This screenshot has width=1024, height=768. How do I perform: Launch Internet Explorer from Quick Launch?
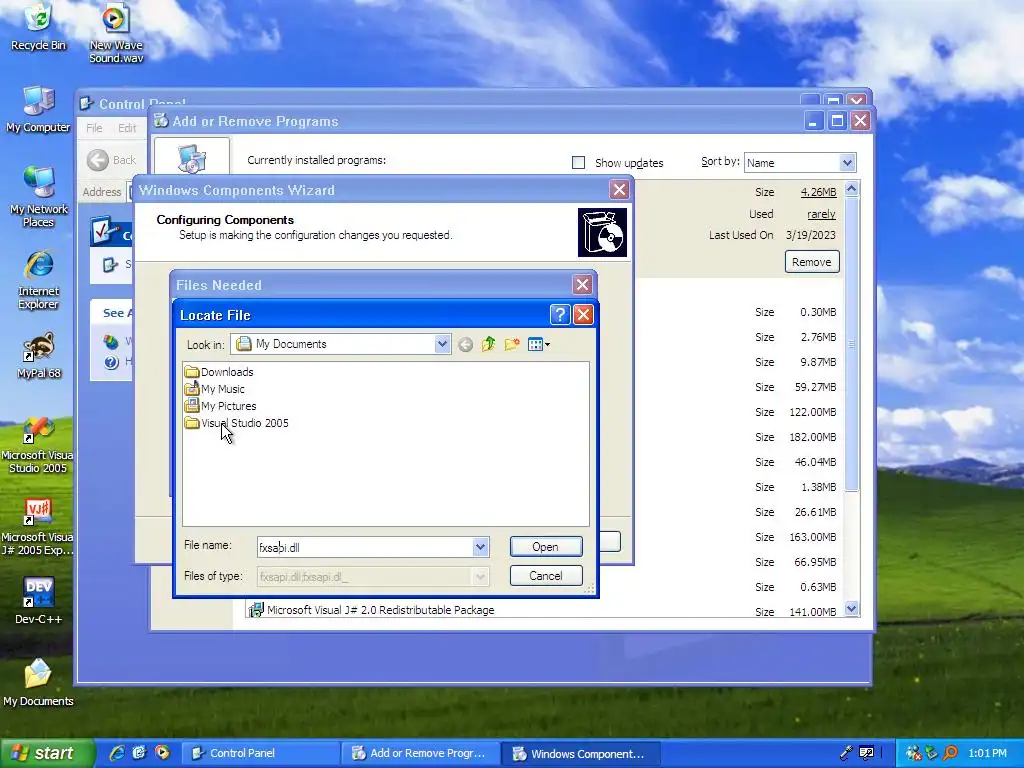click(x=118, y=753)
